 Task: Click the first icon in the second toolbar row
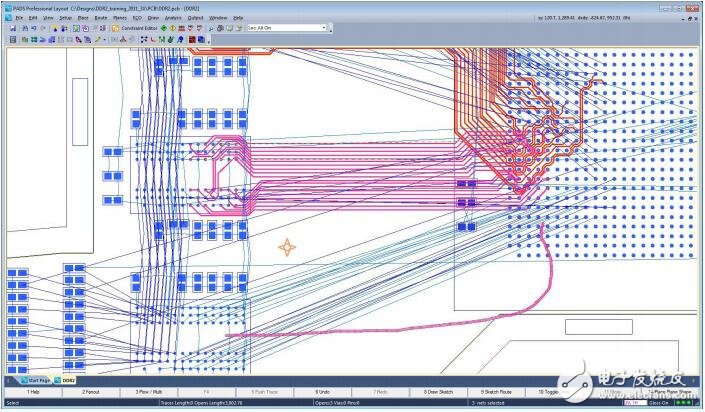[12, 39]
